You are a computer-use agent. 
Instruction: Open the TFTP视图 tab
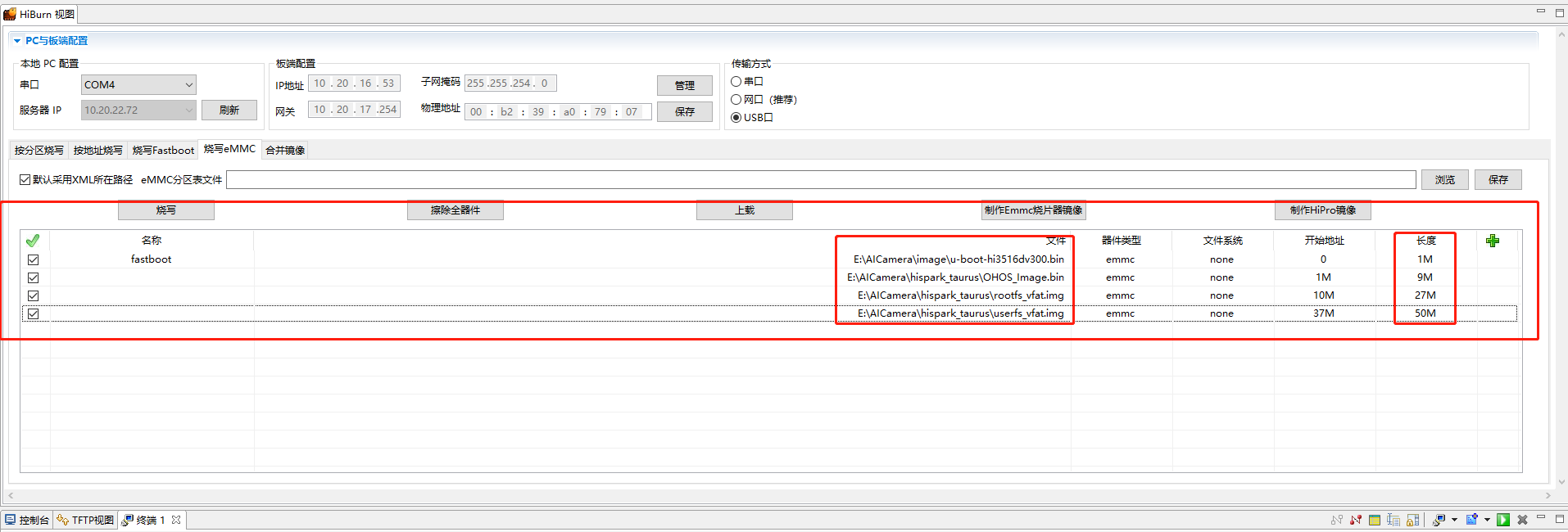coord(86,520)
